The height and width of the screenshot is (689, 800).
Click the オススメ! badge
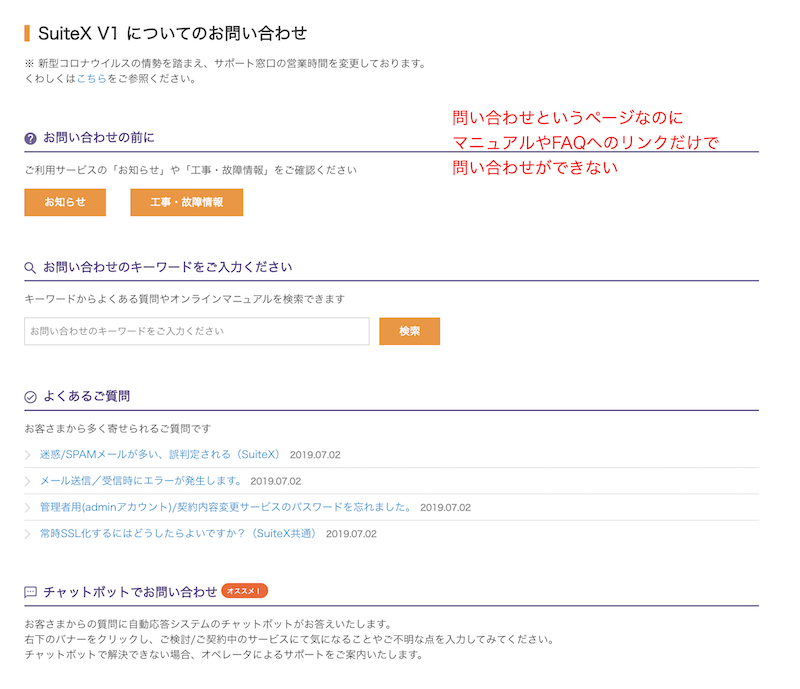[x=244, y=591]
